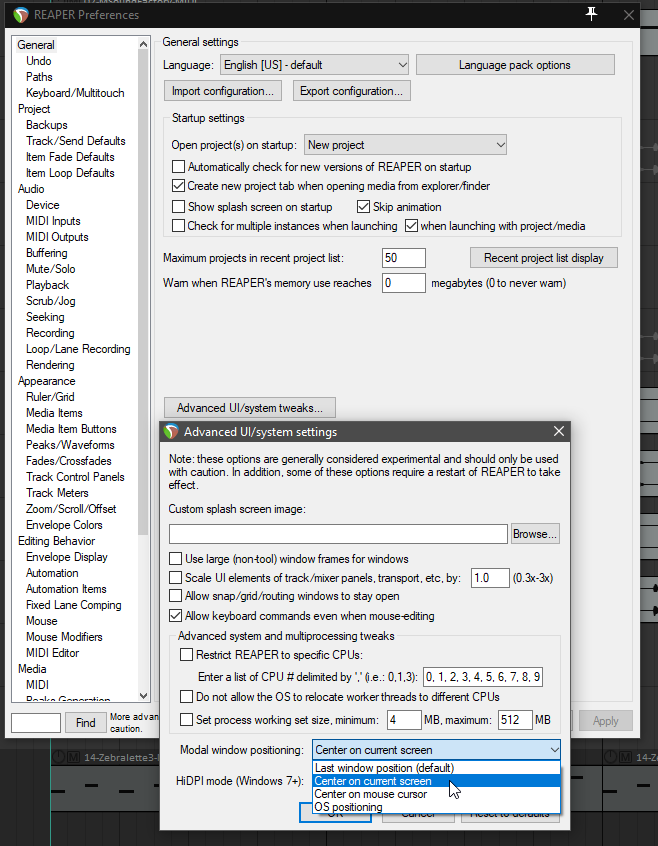
Task: Browse for custom splash screen image
Action: pos(535,534)
